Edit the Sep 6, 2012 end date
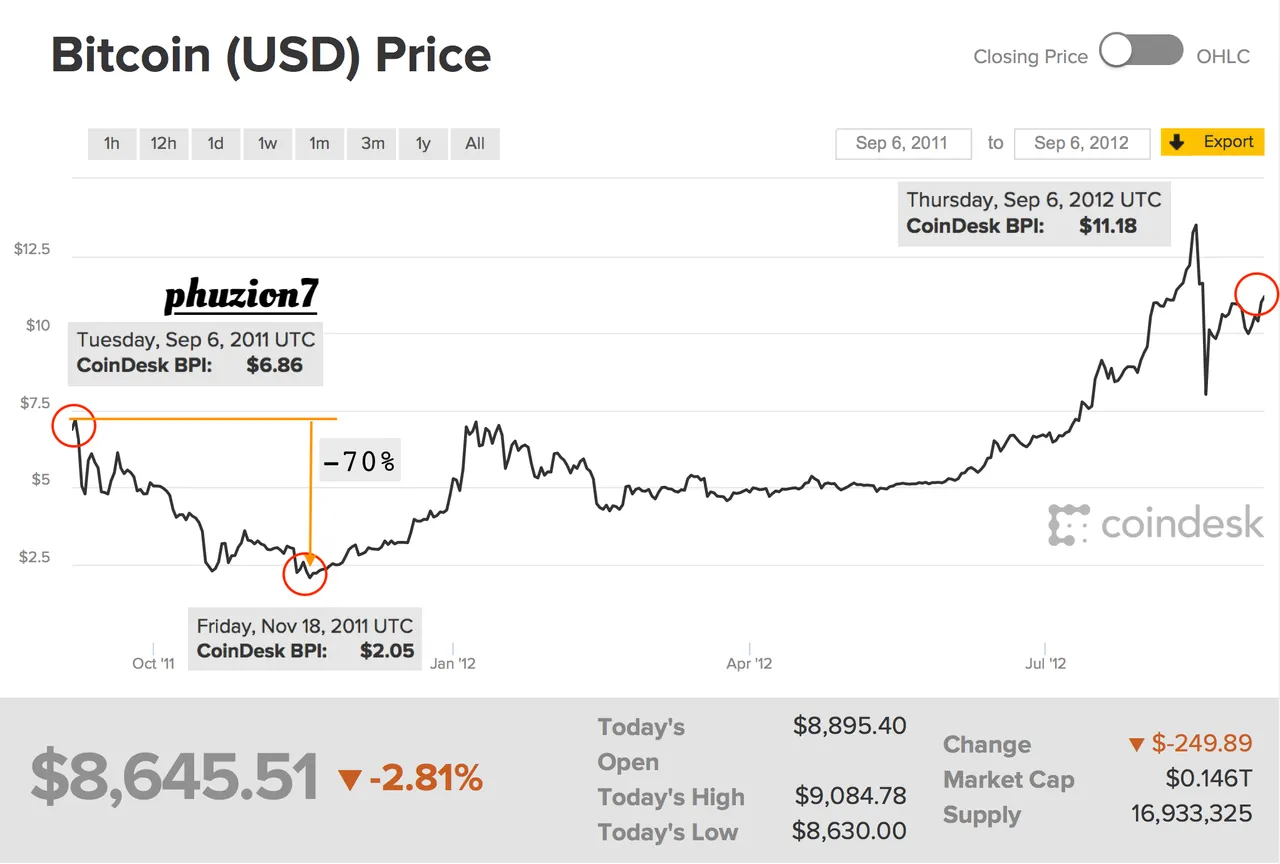This screenshot has width=1280, height=864. click(1081, 143)
